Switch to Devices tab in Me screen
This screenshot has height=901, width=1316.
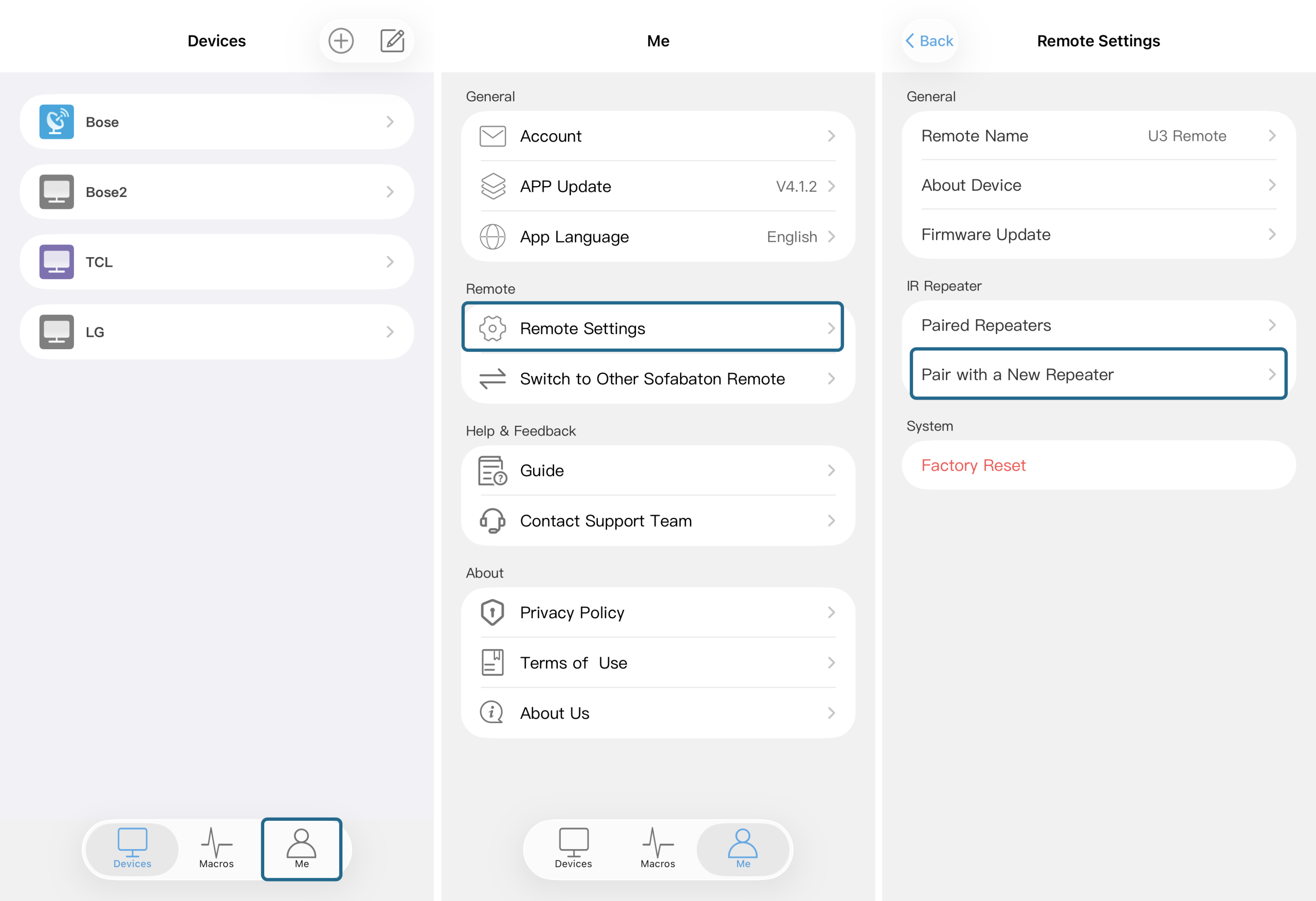coord(573,849)
